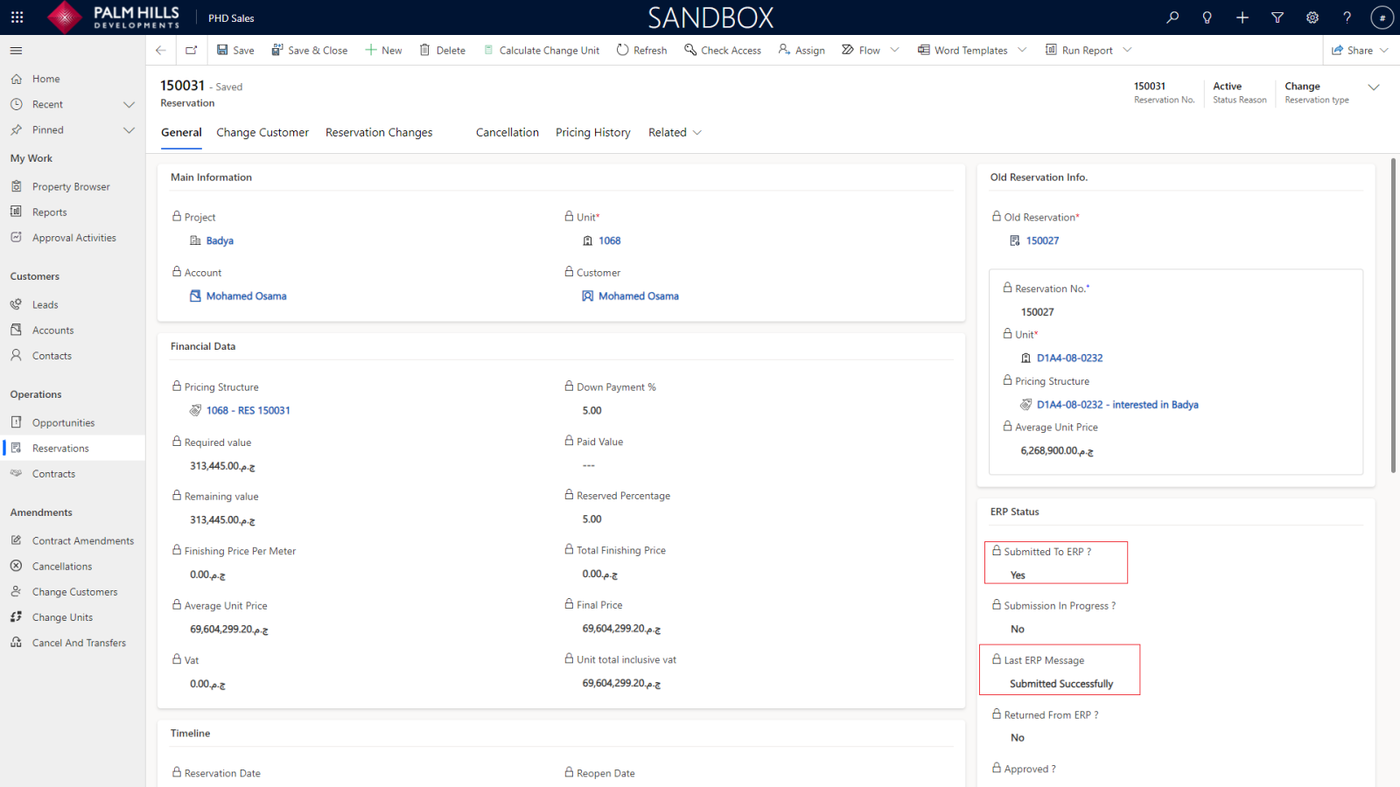The height and width of the screenshot is (787, 1400).
Task: Open the lightbulb assistant icon
Action: click(1207, 17)
